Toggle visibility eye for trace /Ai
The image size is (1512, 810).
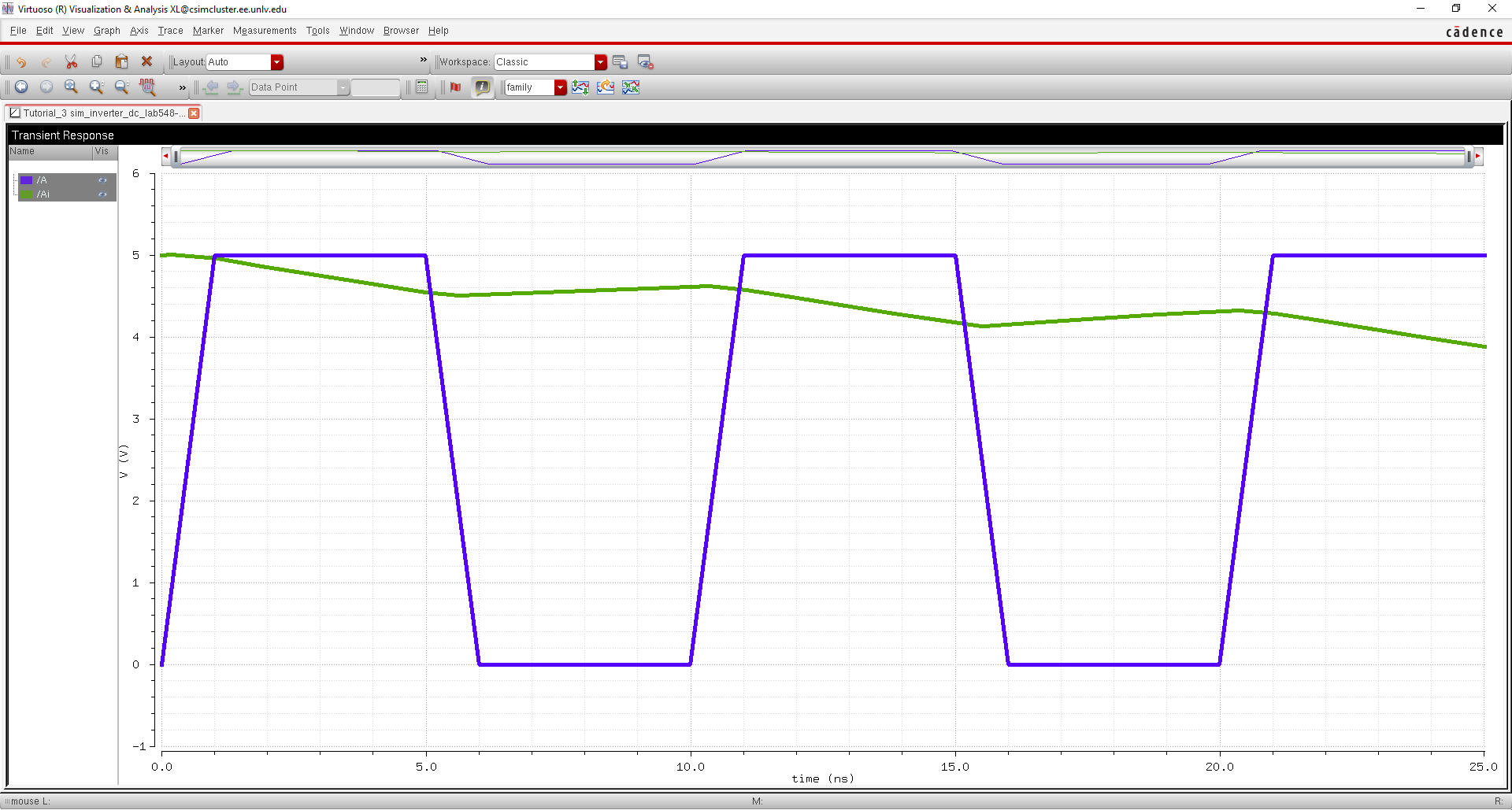tap(102, 194)
